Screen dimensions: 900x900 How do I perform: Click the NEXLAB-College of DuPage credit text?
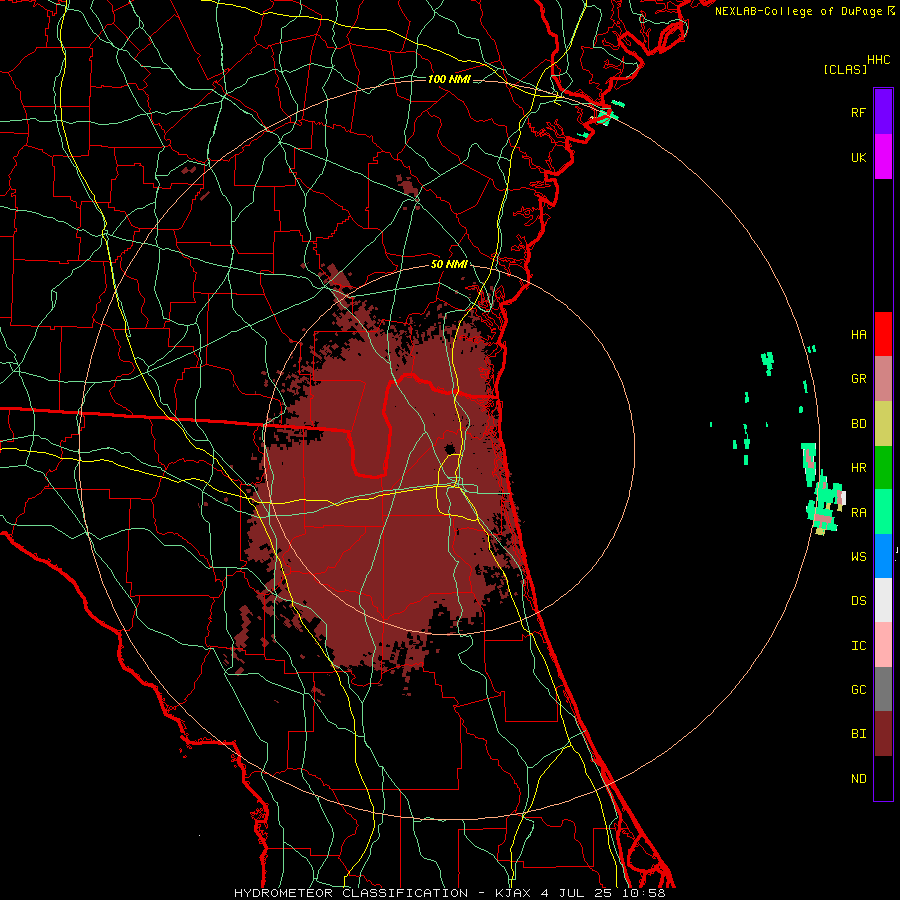[x=798, y=11]
